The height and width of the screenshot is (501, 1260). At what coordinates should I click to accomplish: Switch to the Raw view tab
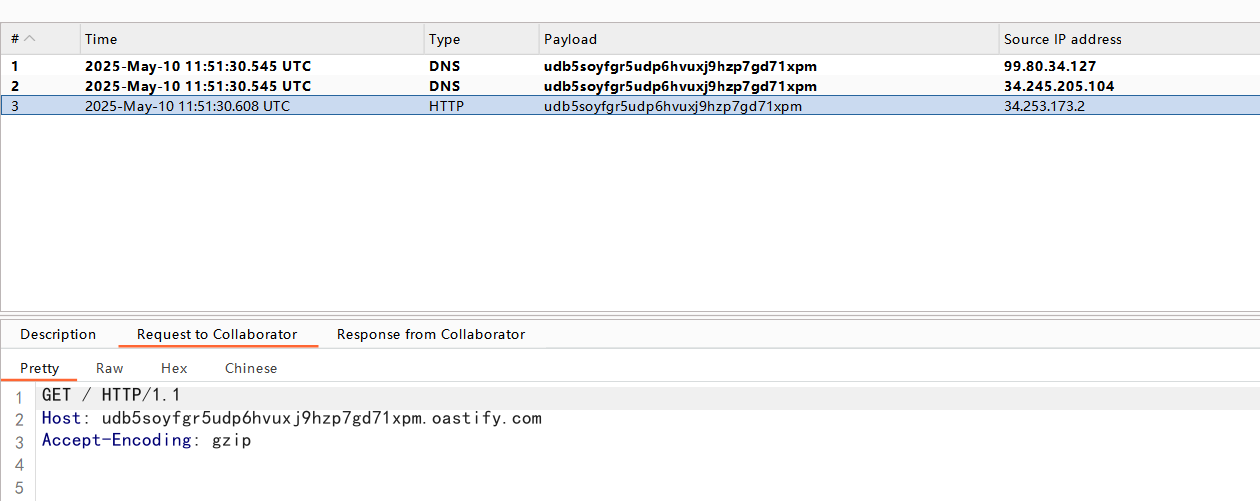coord(109,368)
